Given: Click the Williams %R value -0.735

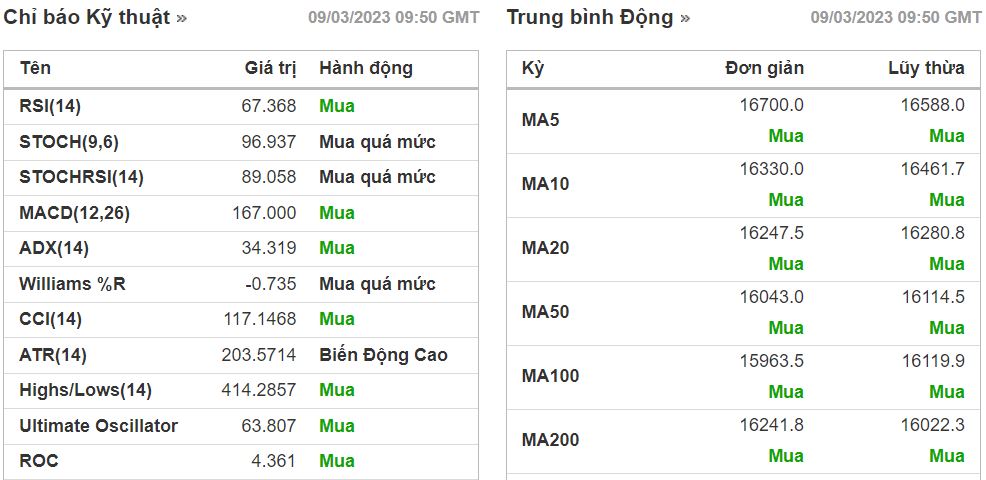Looking at the screenshot, I should tap(270, 284).
